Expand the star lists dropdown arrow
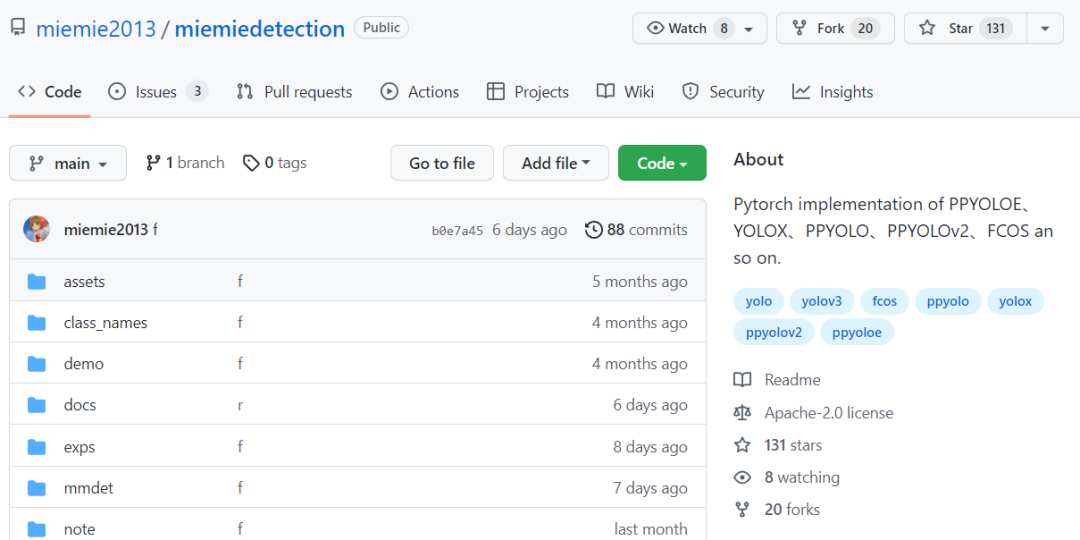This screenshot has width=1080, height=540. [1045, 28]
